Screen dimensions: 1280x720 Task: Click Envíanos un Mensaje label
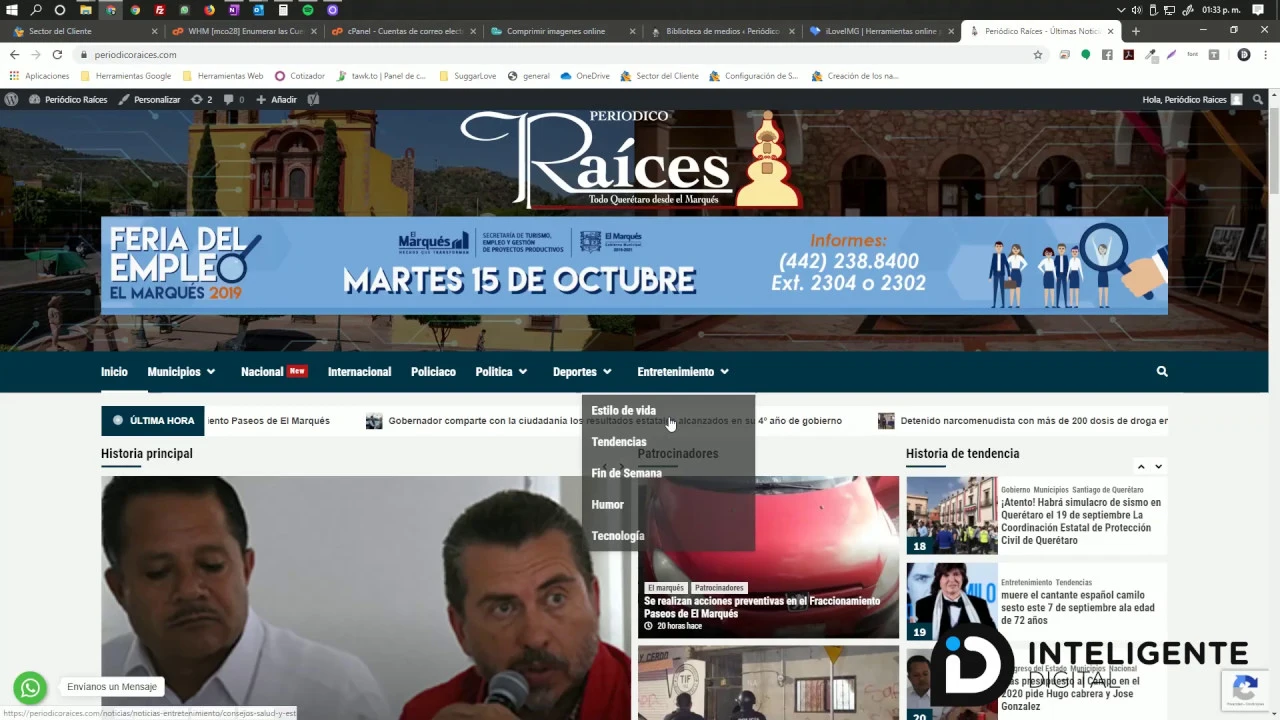coord(112,687)
